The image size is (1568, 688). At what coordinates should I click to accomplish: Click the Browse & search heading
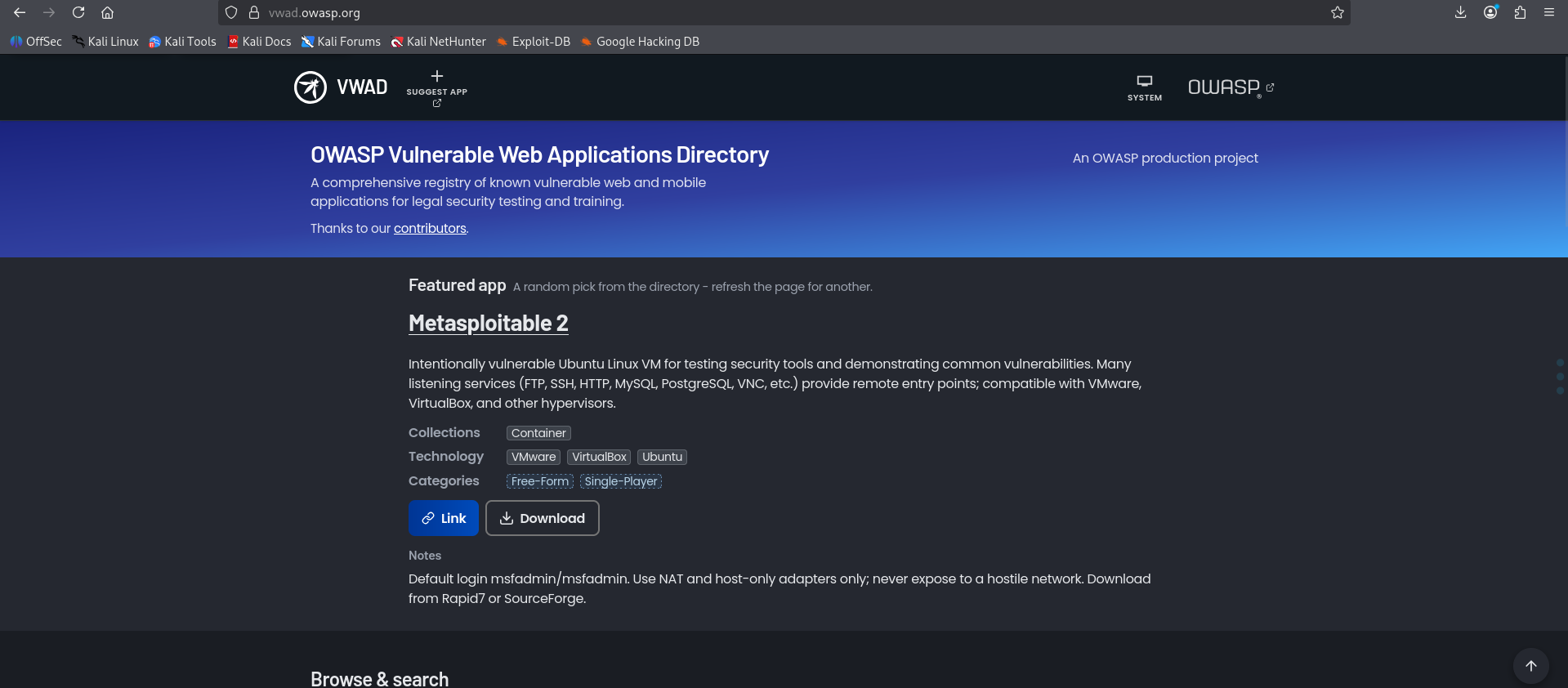tap(379, 679)
